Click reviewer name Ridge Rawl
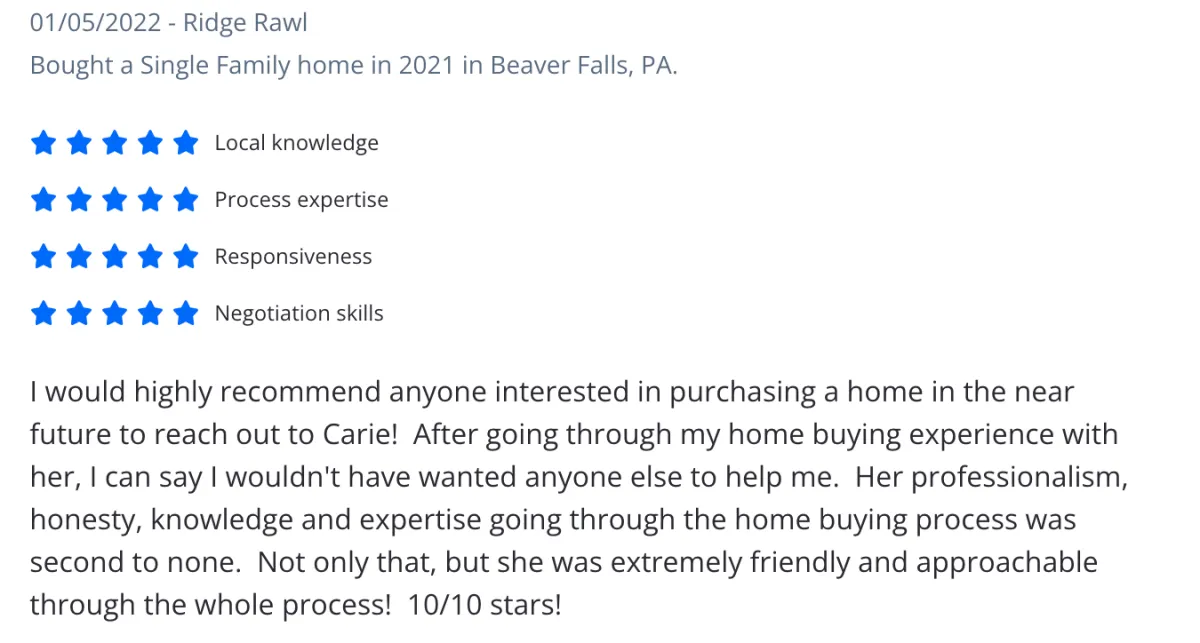This screenshot has width=1200, height=643. click(246, 23)
